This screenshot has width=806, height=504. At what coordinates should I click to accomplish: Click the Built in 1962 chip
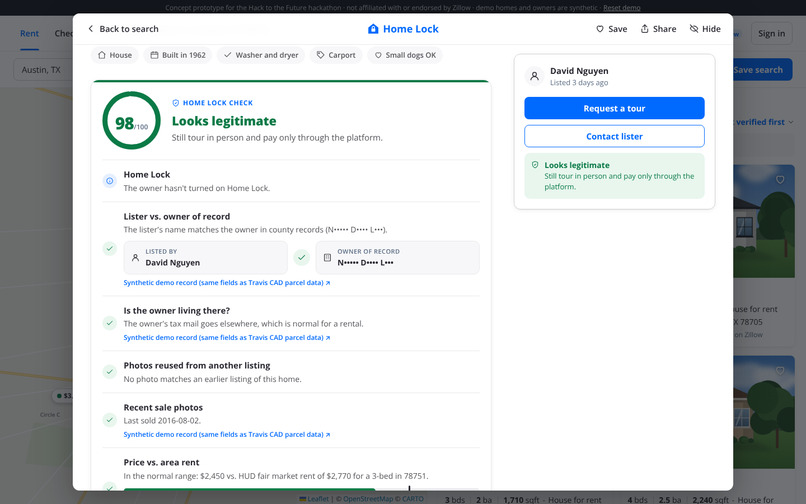click(178, 55)
